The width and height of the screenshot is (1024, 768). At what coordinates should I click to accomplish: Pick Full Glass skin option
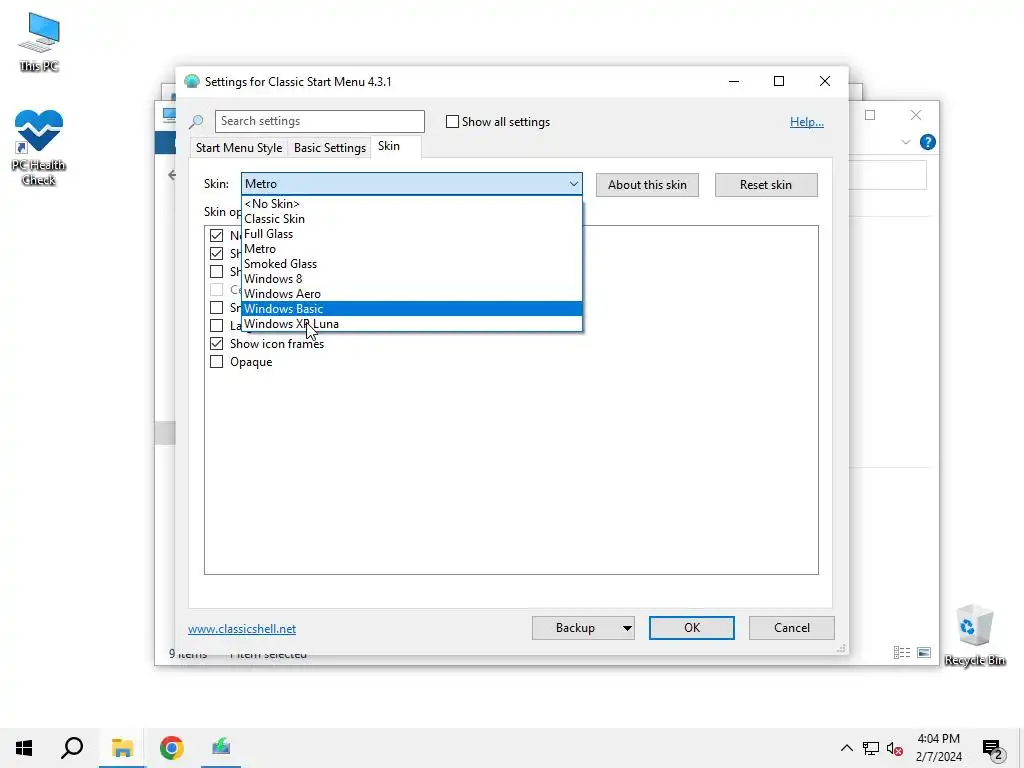click(411, 234)
